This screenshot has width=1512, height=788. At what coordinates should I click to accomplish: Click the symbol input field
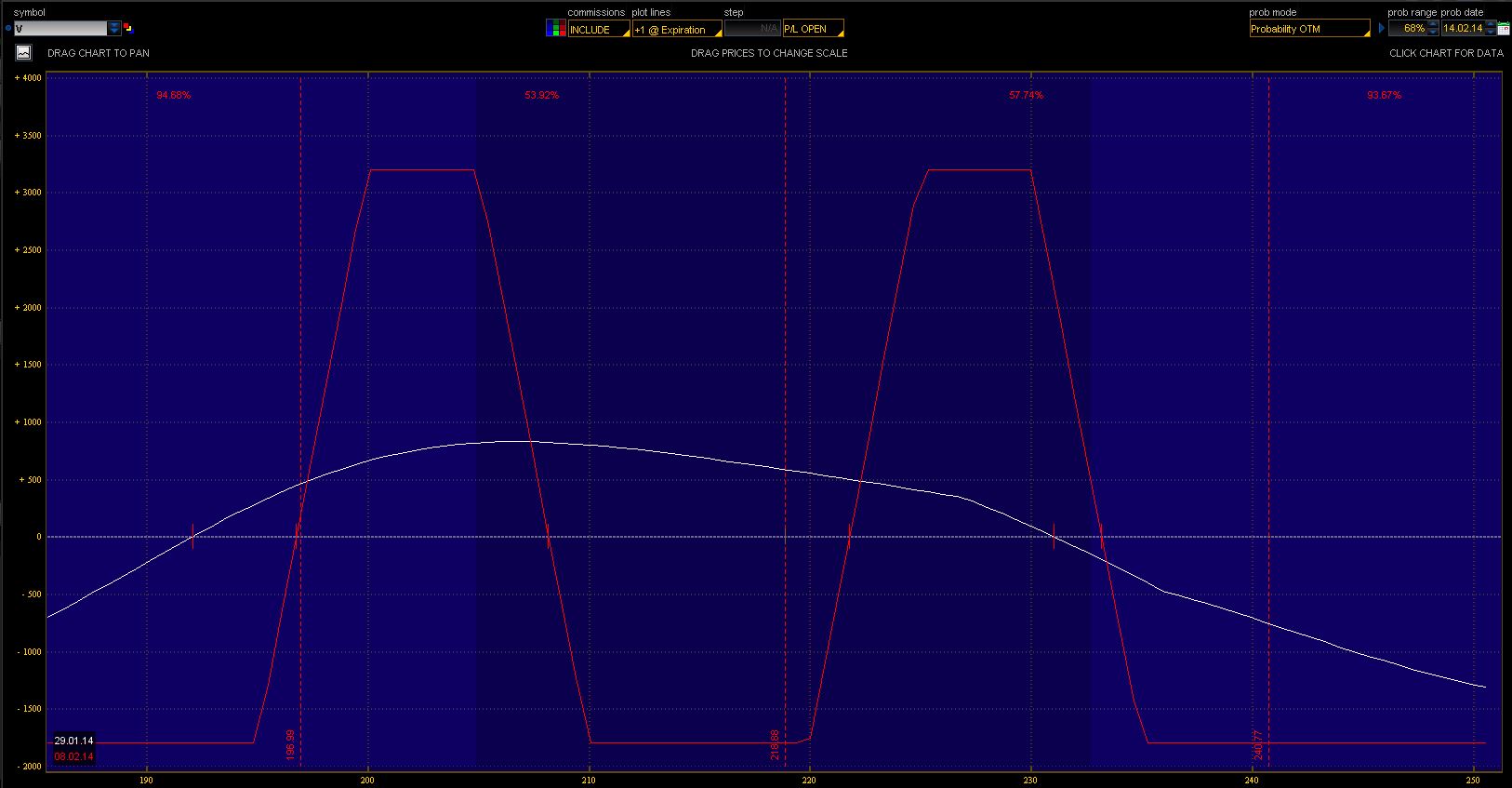tap(60, 28)
